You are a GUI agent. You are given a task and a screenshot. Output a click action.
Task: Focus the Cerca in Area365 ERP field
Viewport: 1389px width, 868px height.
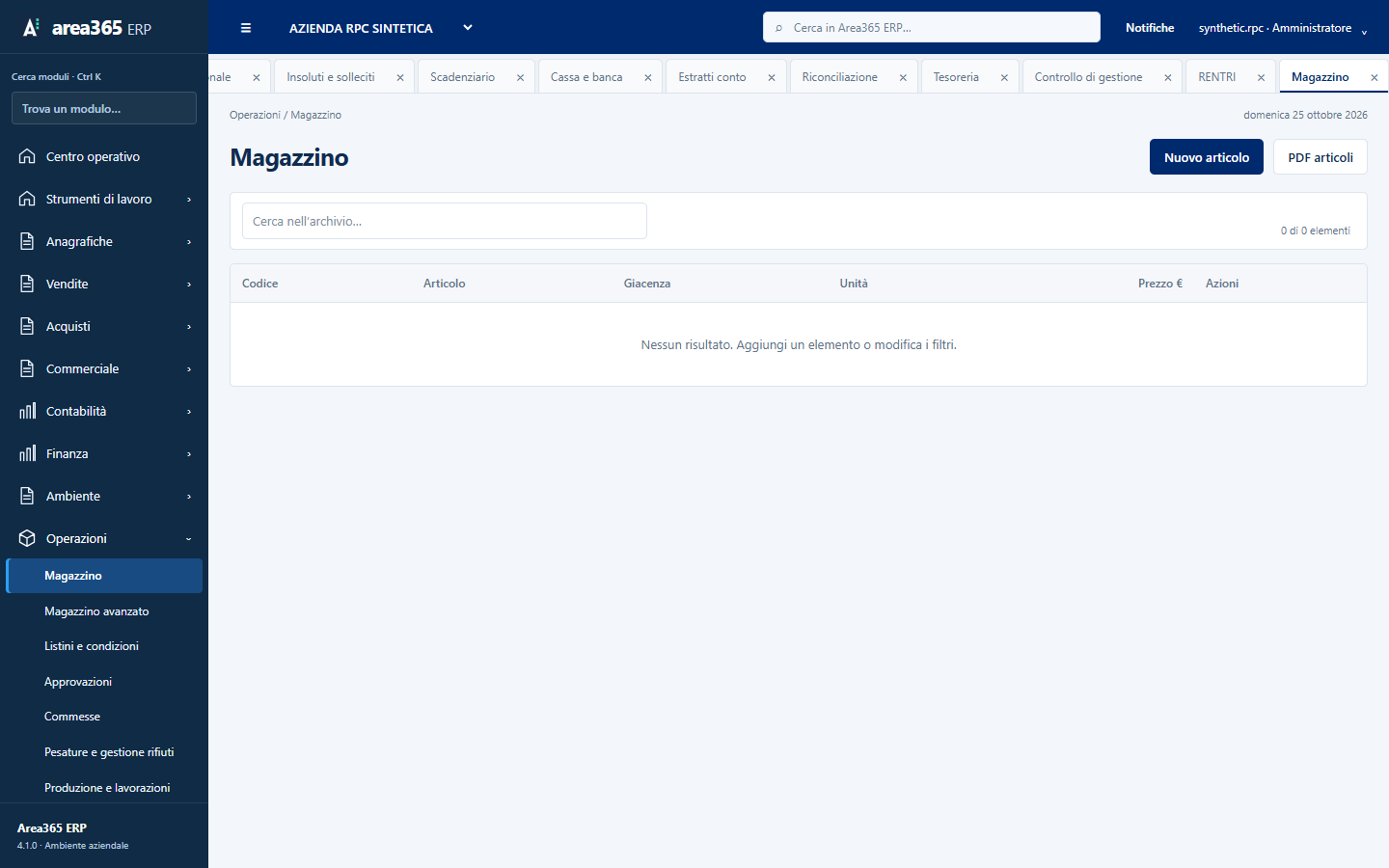pos(932,28)
